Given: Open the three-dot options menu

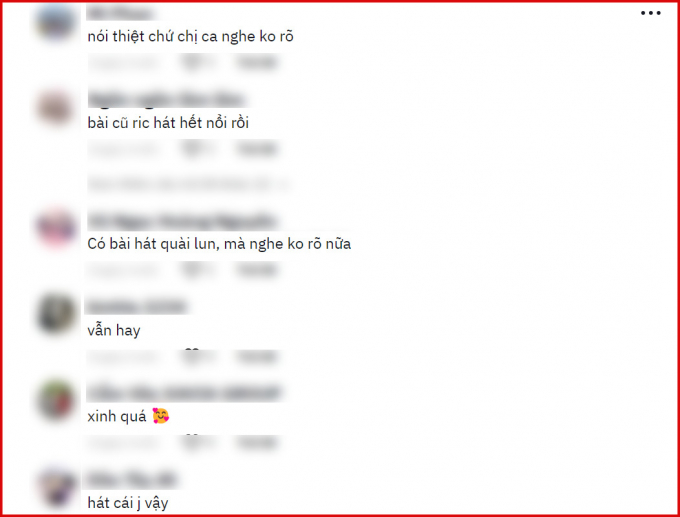Looking at the screenshot, I should [x=651, y=13].
